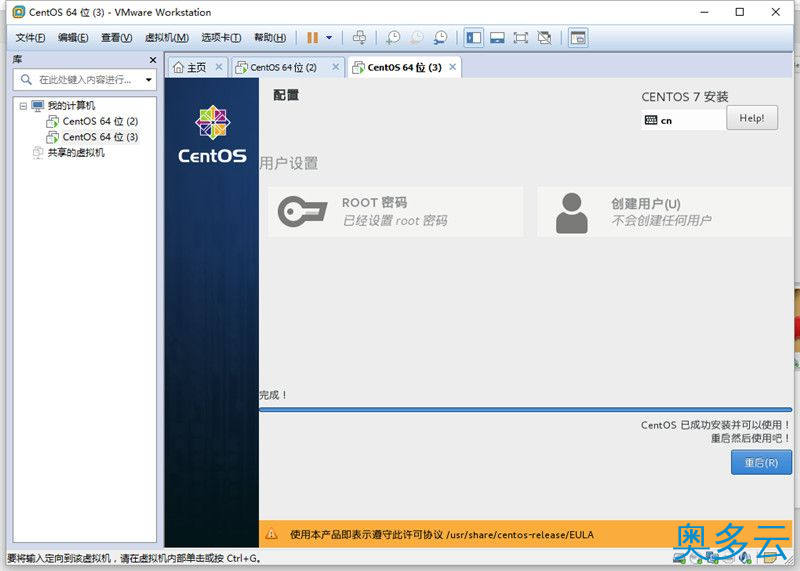Close the 库 library panel

click(x=153, y=60)
